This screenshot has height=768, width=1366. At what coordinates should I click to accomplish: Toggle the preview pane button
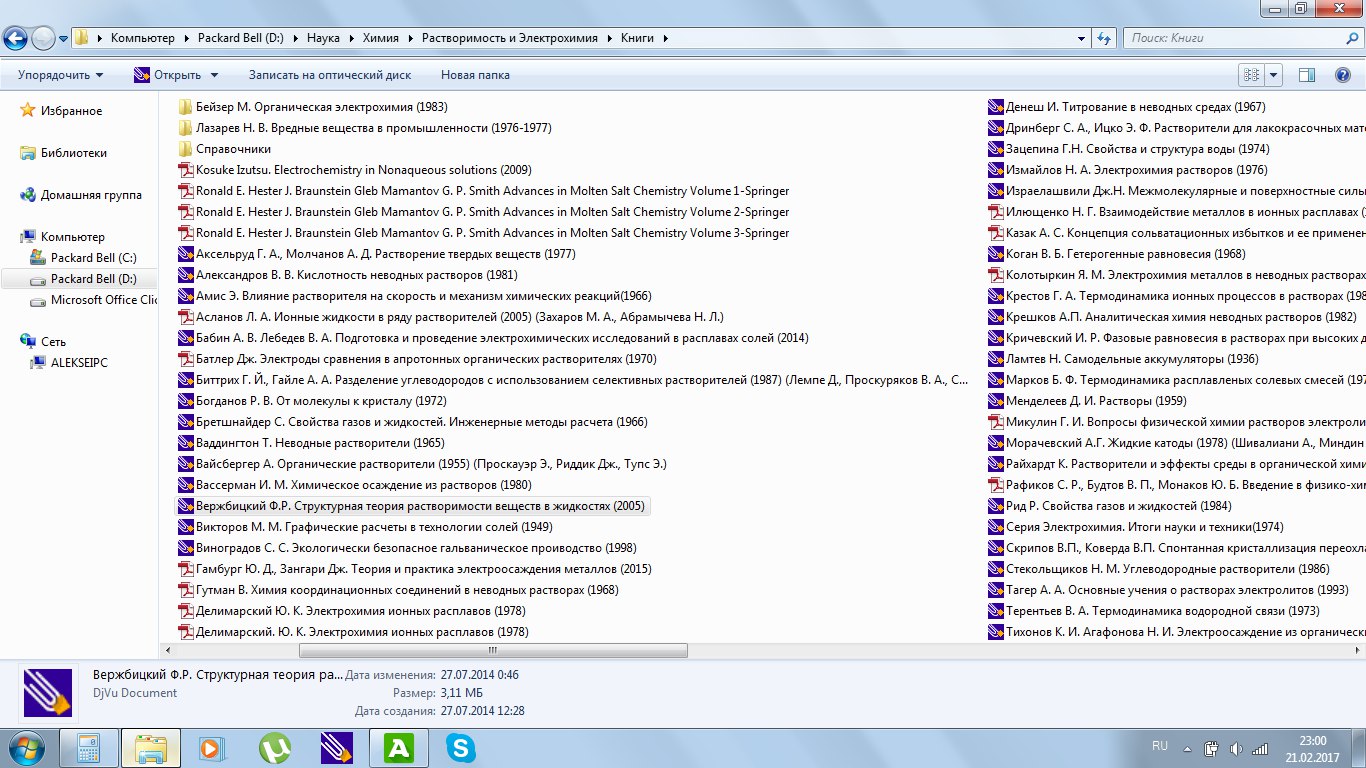click(x=1306, y=75)
